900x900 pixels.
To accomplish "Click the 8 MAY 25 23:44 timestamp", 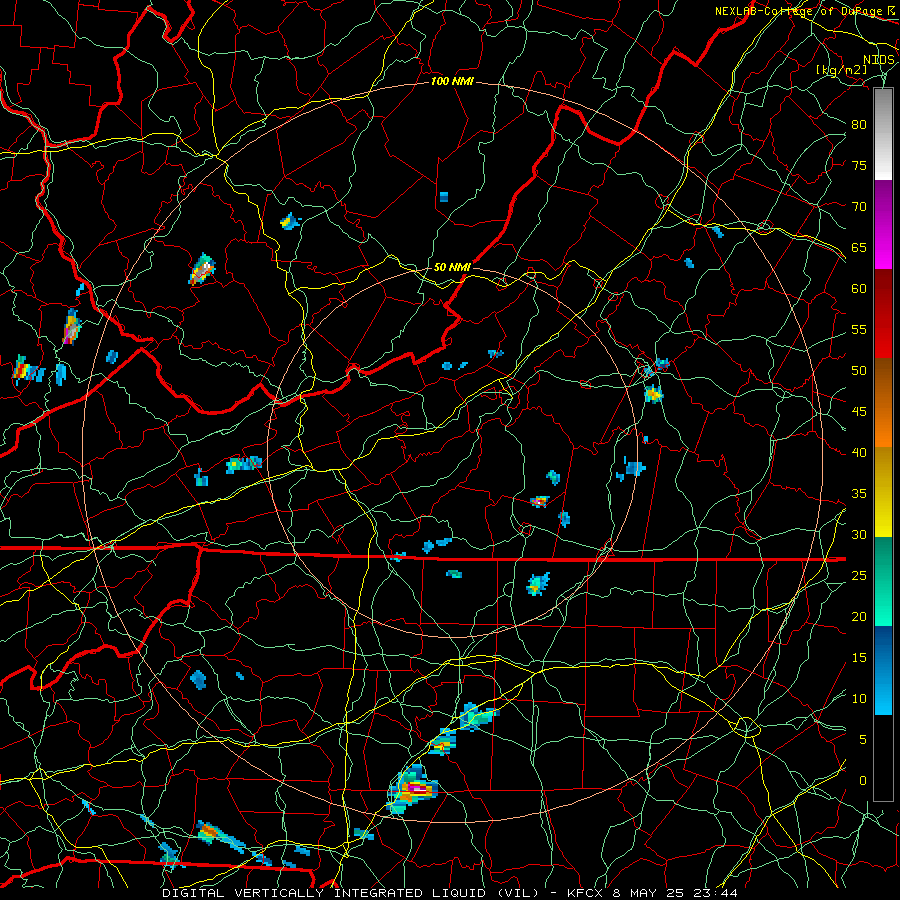I will tap(674, 893).
